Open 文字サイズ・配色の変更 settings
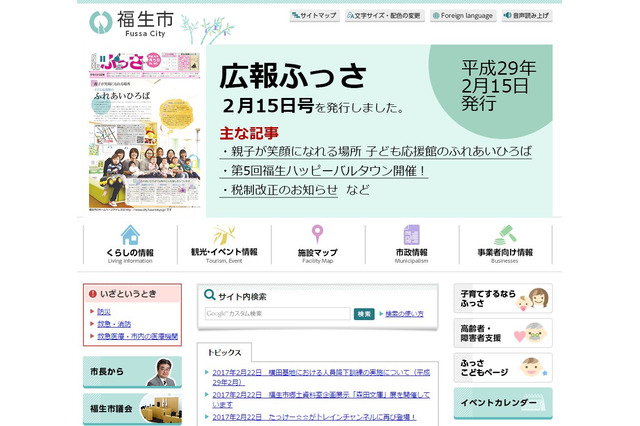The height and width of the screenshot is (426, 640). tap(384, 16)
